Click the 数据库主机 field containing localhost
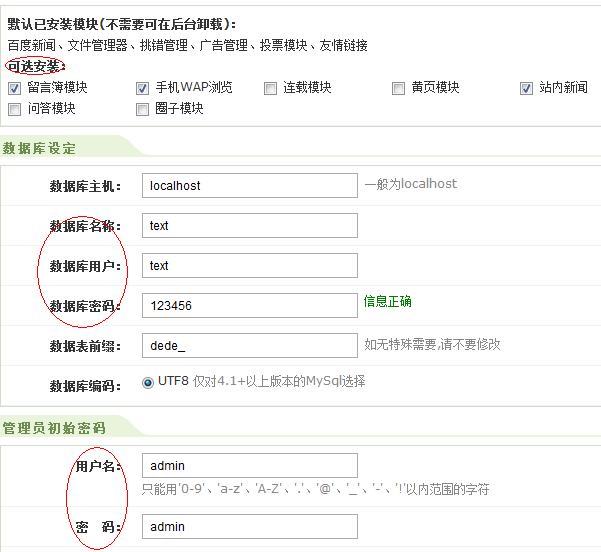 pyautogui.click(x=249, y=185)
